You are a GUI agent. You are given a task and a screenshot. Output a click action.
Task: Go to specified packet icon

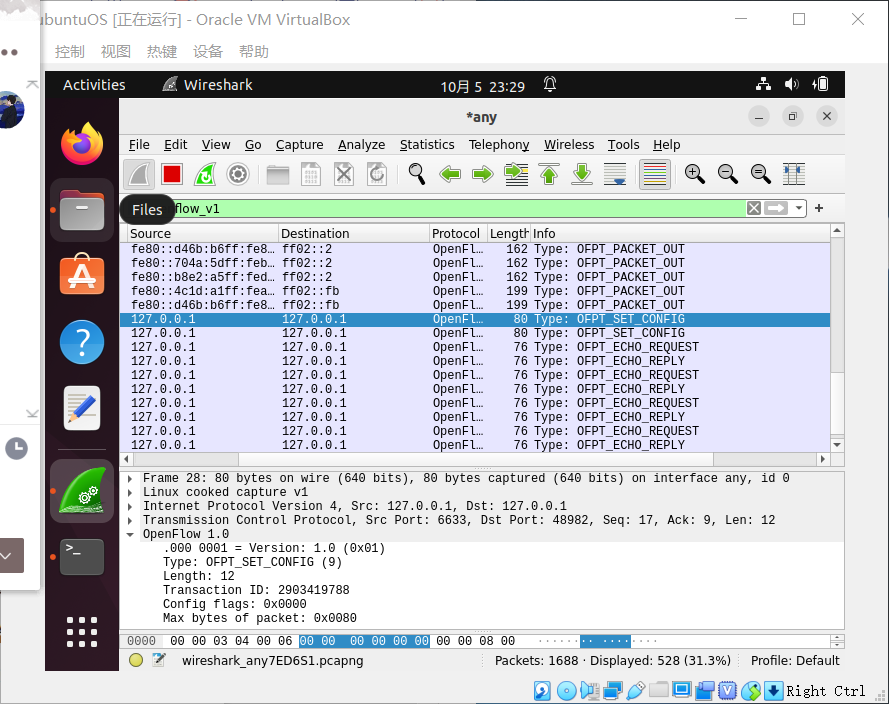click(x=516, y=174)
